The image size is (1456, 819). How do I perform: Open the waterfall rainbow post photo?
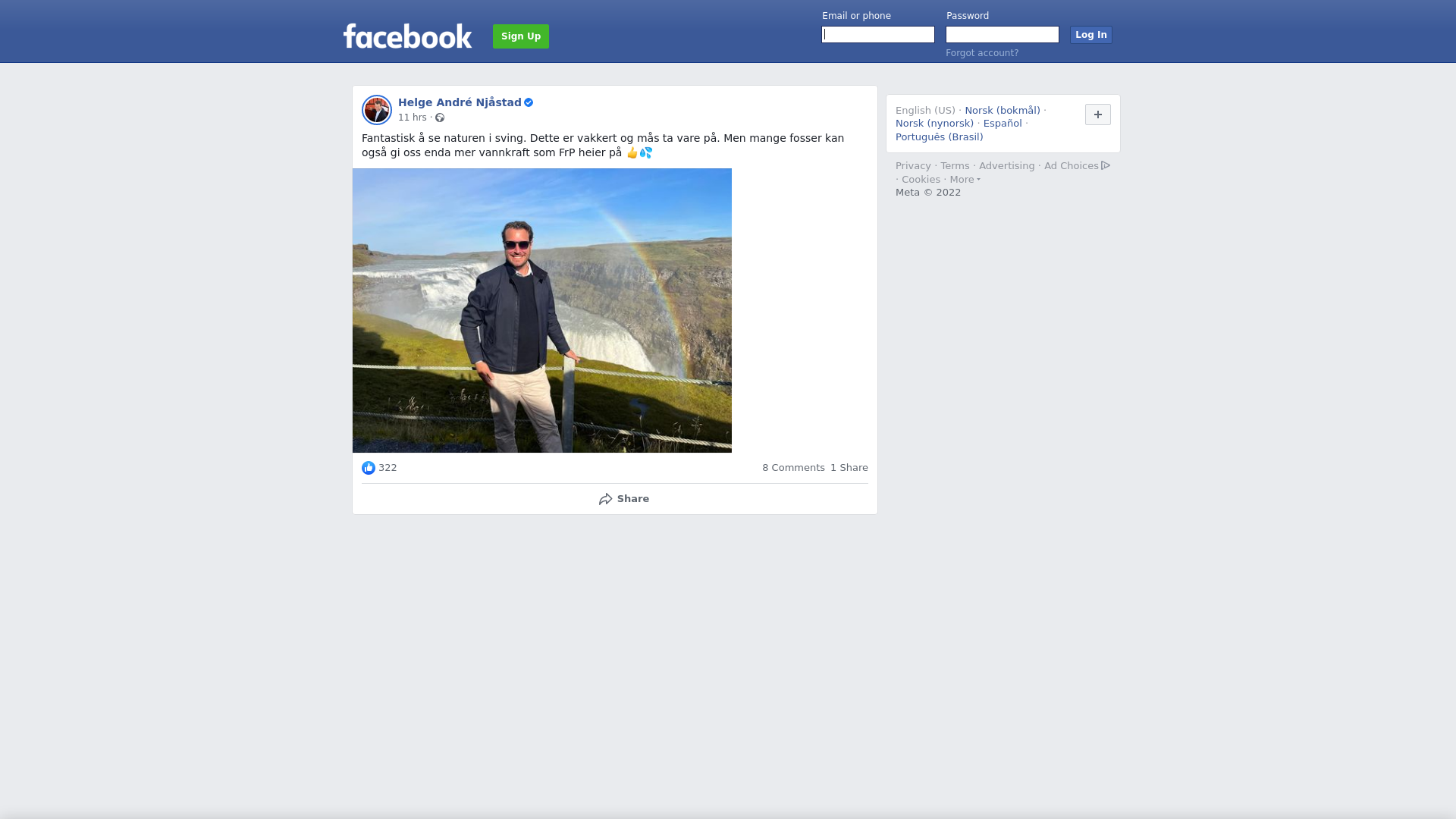click(x=542, y=311)
